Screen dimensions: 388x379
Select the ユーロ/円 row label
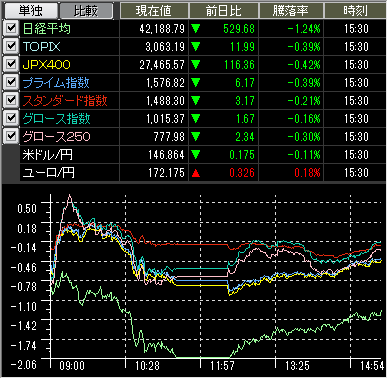(49, 173)
